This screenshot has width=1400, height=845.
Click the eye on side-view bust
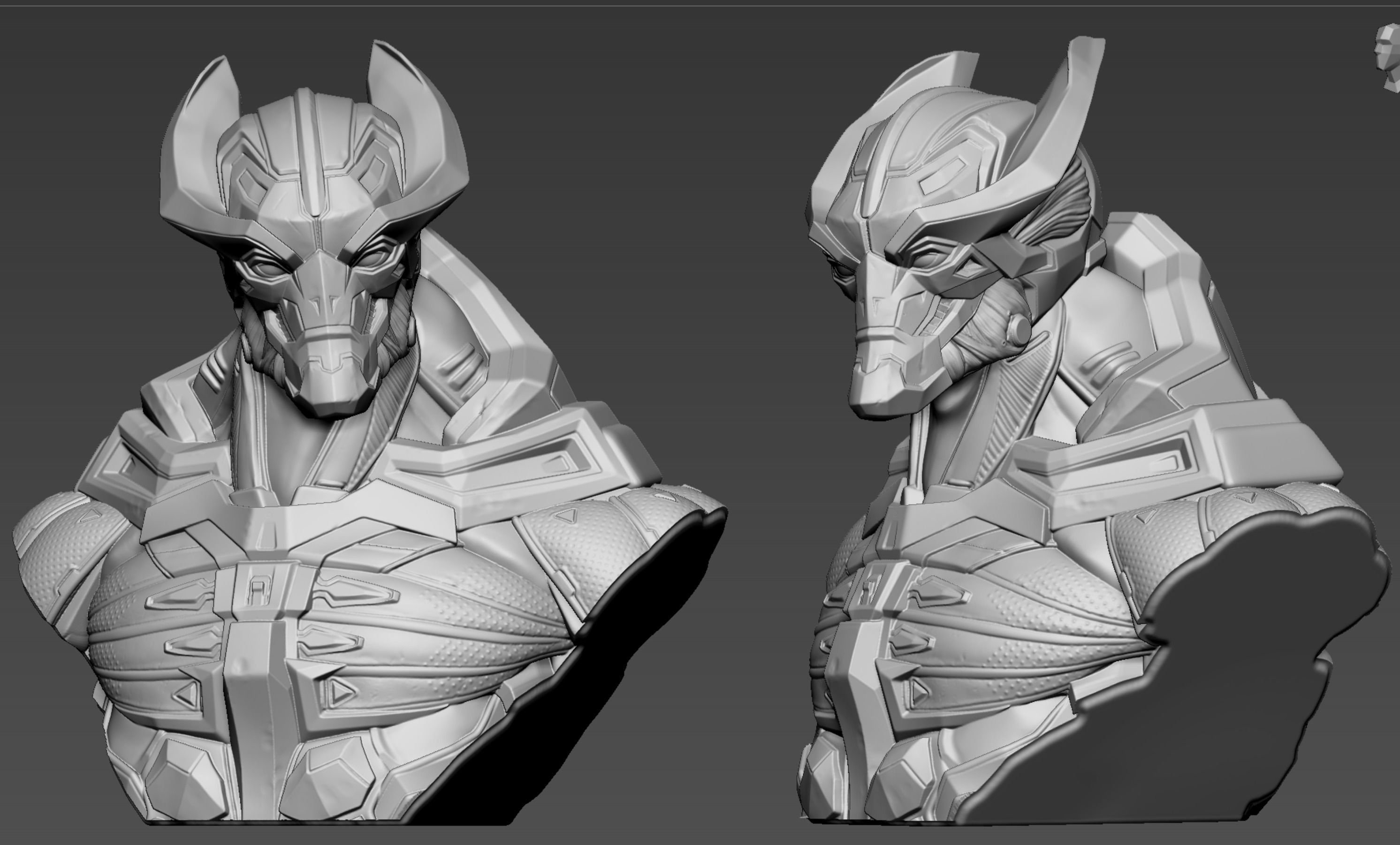click(x=929, y=260)
